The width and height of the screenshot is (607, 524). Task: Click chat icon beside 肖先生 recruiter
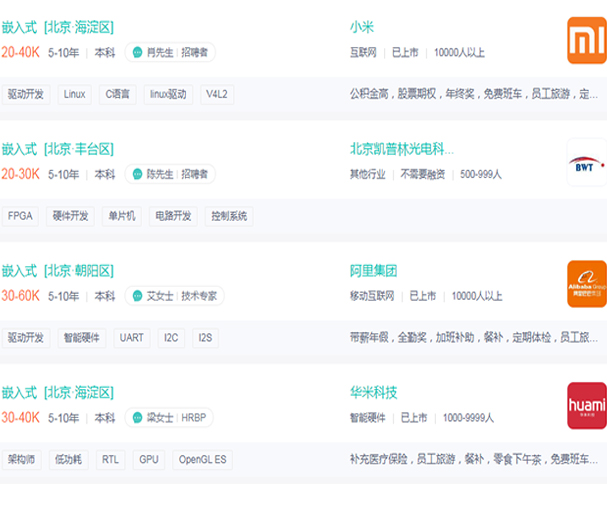[137, 52]
